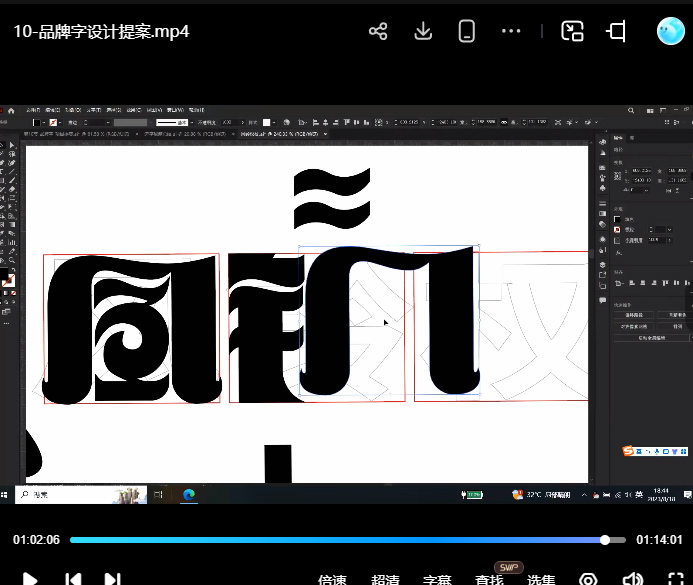Toggle mute with the volume speaker icon
The width and height of the screenshot is (693, 585).
coord(632,579)
